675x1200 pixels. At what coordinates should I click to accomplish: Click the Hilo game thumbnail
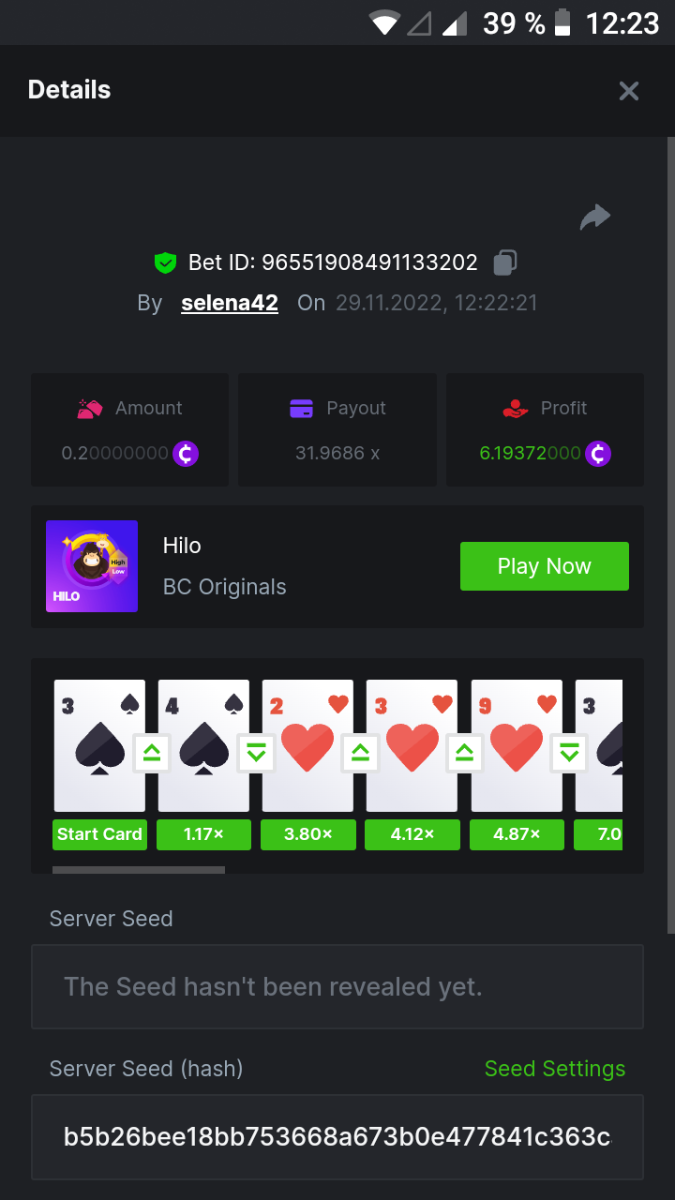click(92, 566)
